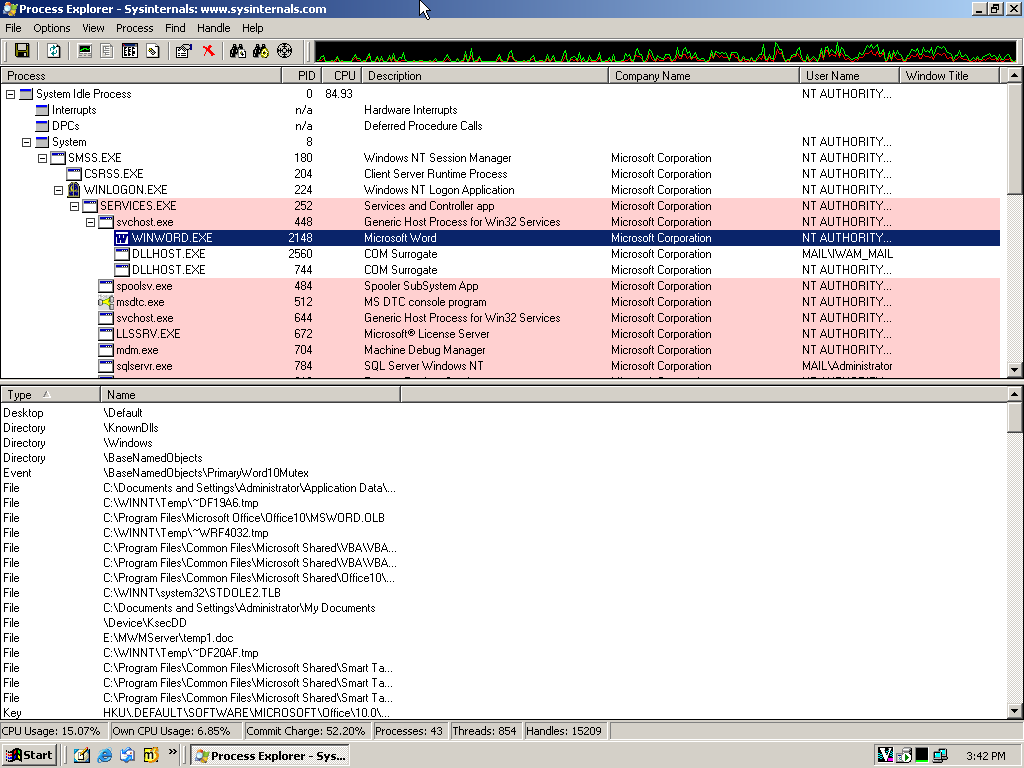Image resolution: width=1024 pixels, height=768 pixels.
Task: Click the Show Process Tree toolbar icon
Action: pyautogui.click(x=107, y=51)
